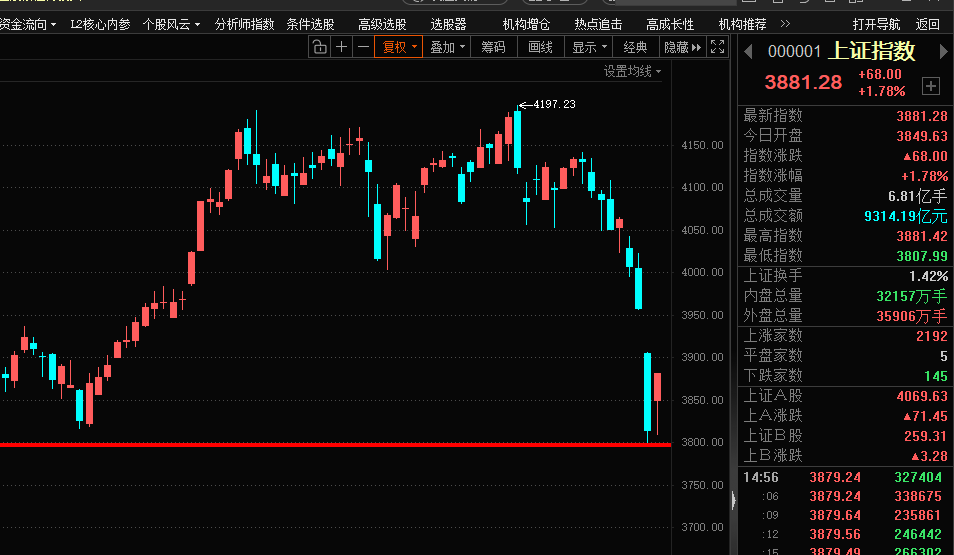Screen dimensions: 954x555
Task: Add 上证指数 to watchlist with plus box icon
Action: click(x=930, y=86)
